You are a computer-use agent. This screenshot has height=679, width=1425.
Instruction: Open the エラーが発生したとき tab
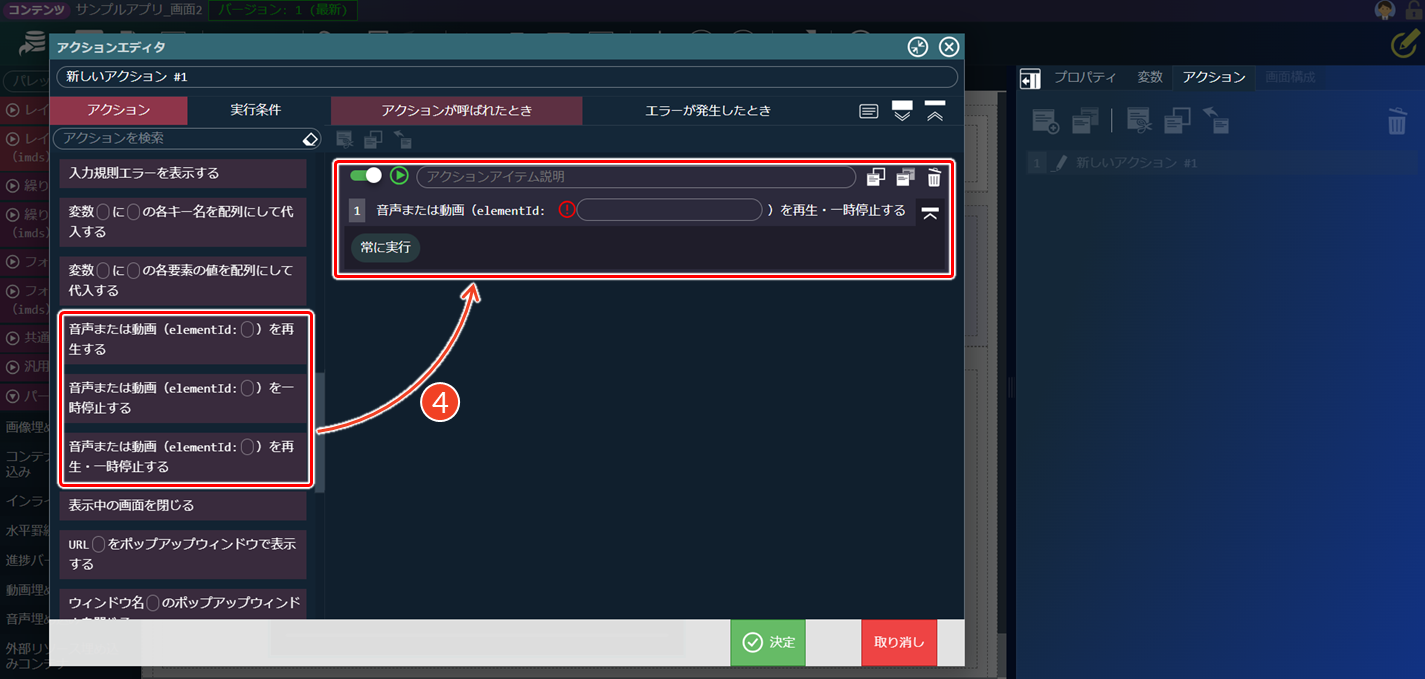[x=707, y=110]
